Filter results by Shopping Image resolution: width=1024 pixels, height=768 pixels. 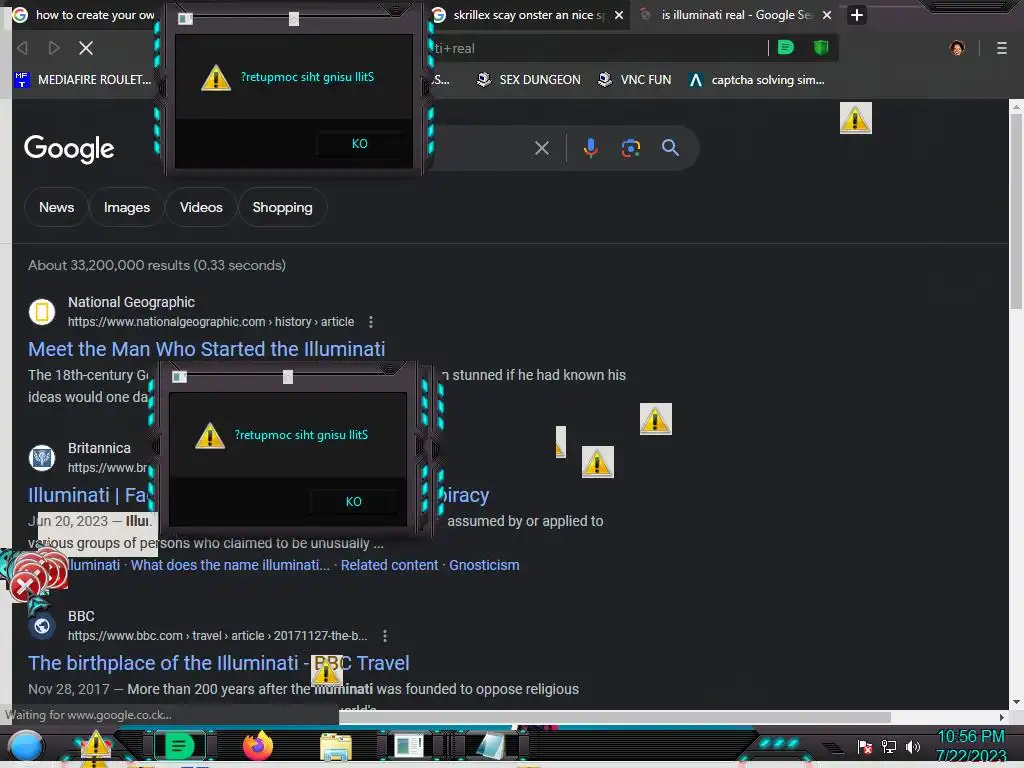point(282,207)
